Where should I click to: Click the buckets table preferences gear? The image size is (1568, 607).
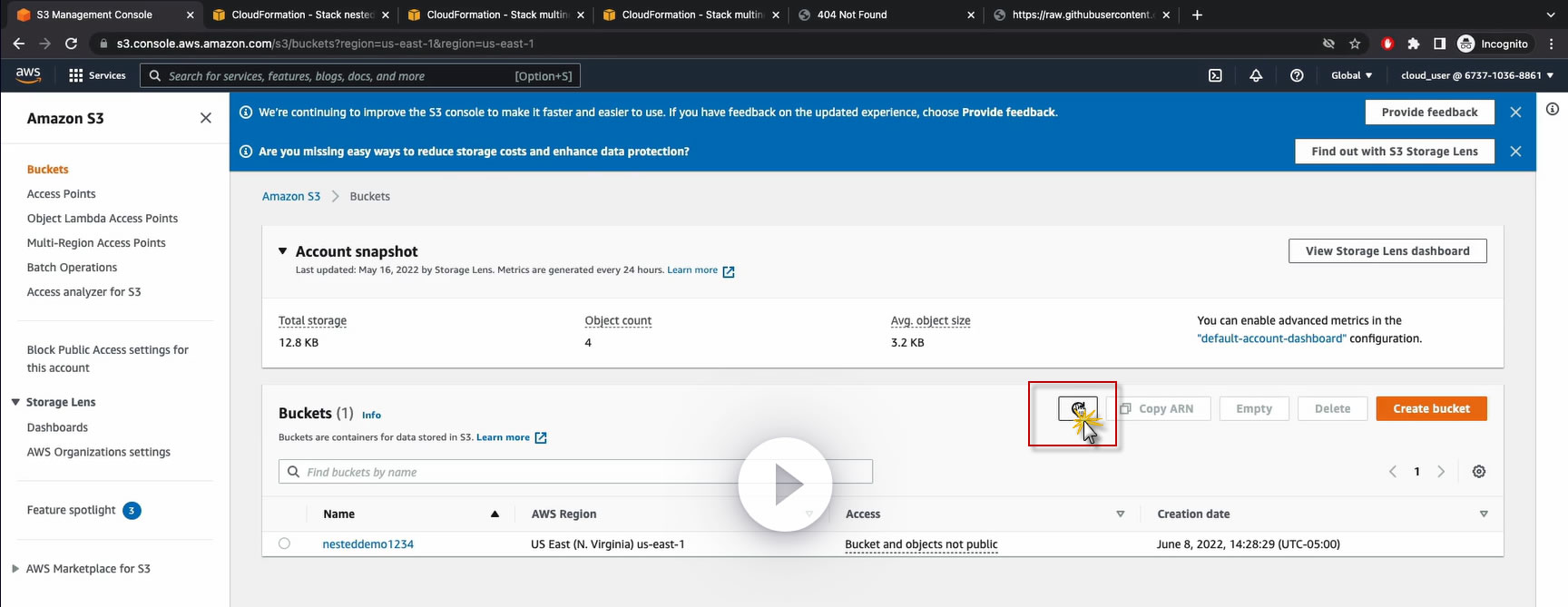pyautogui.click(x=1479, y=472)
